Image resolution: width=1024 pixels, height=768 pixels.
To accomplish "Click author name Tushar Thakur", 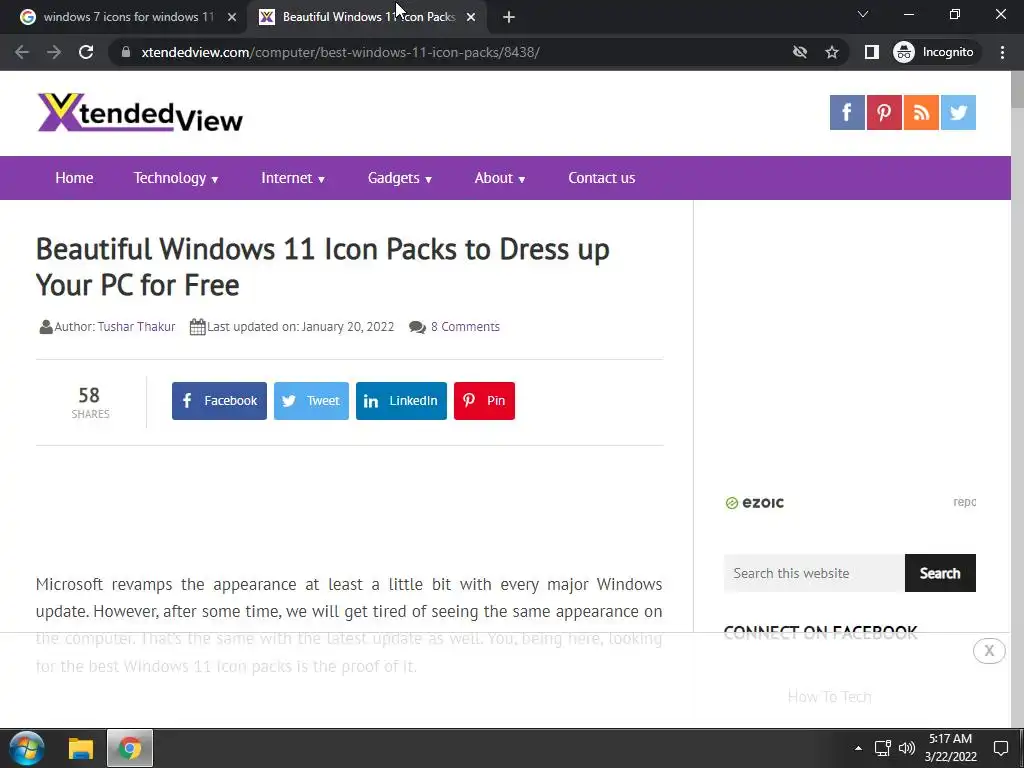I will pos(136,327).
